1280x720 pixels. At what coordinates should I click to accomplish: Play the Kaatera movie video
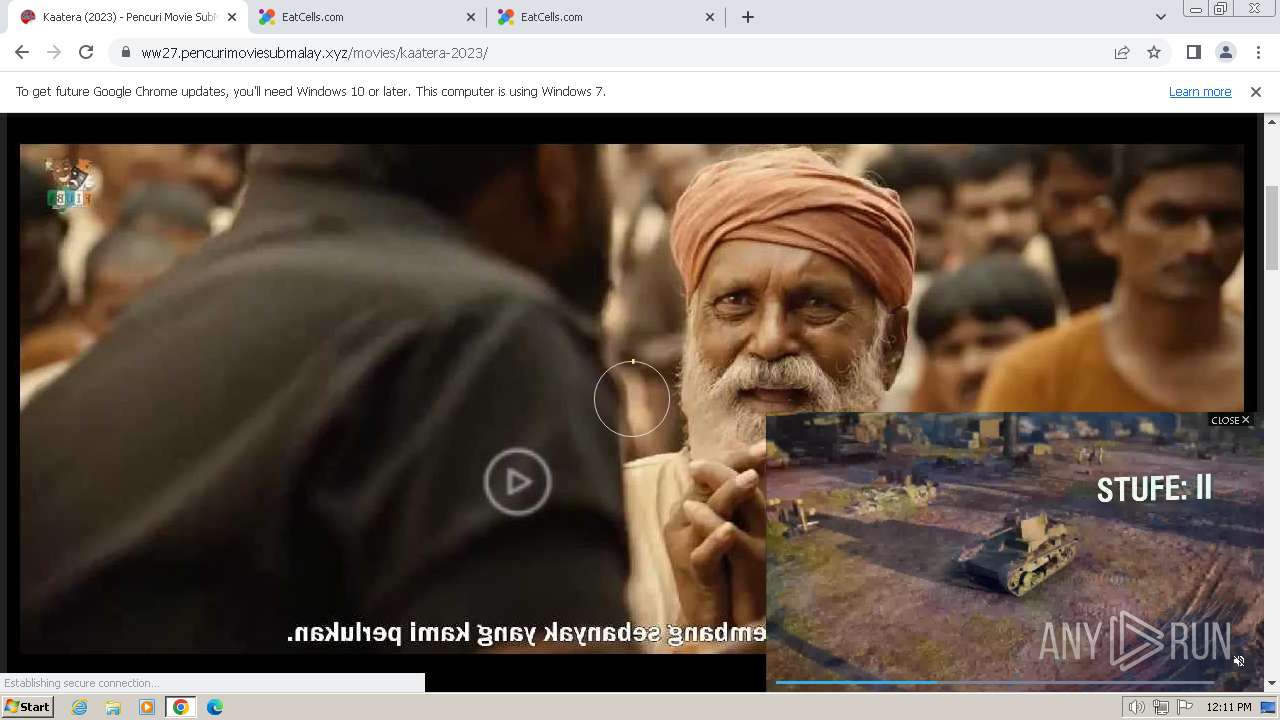517,482
